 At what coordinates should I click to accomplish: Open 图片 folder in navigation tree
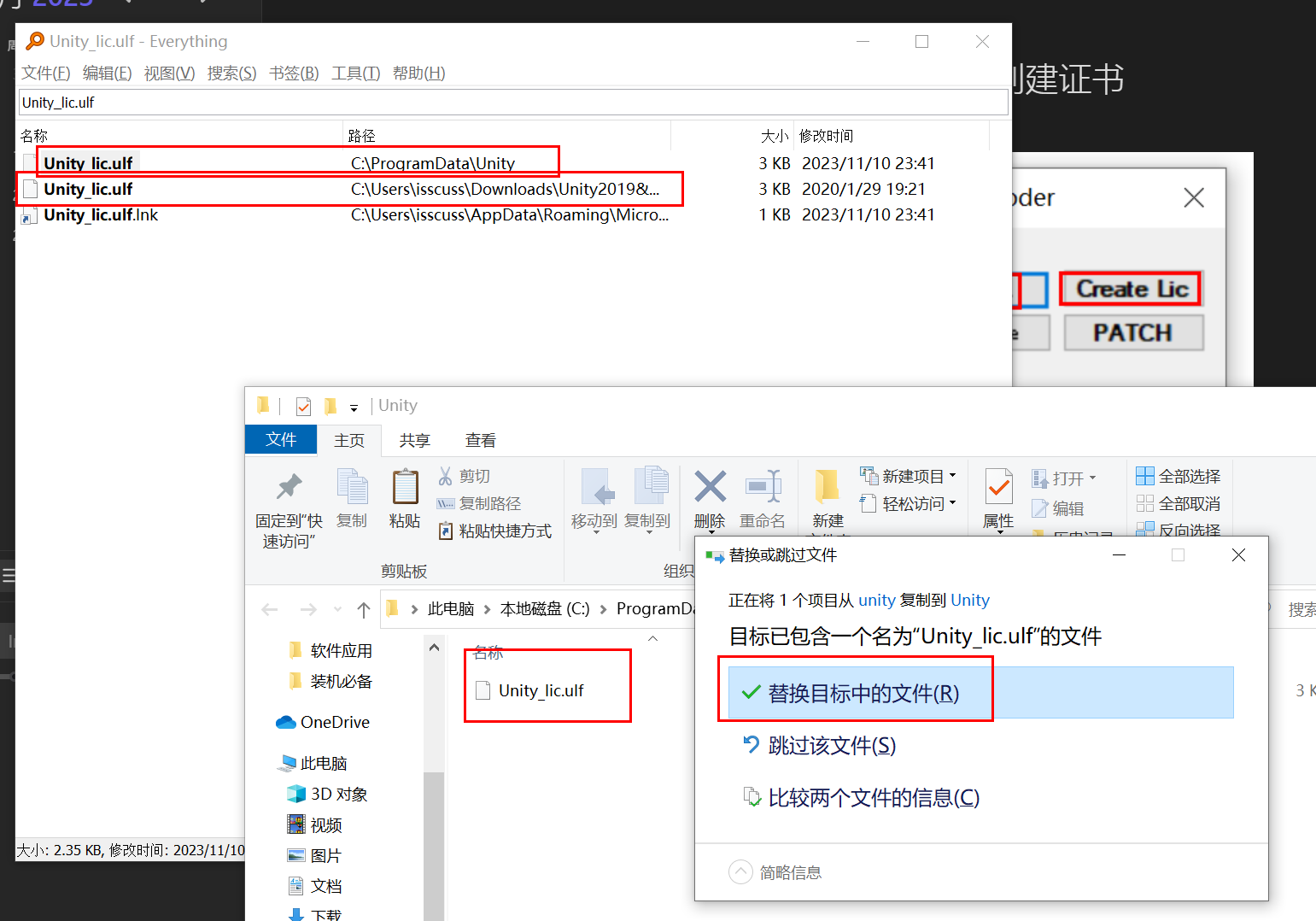tap(315, 855)
